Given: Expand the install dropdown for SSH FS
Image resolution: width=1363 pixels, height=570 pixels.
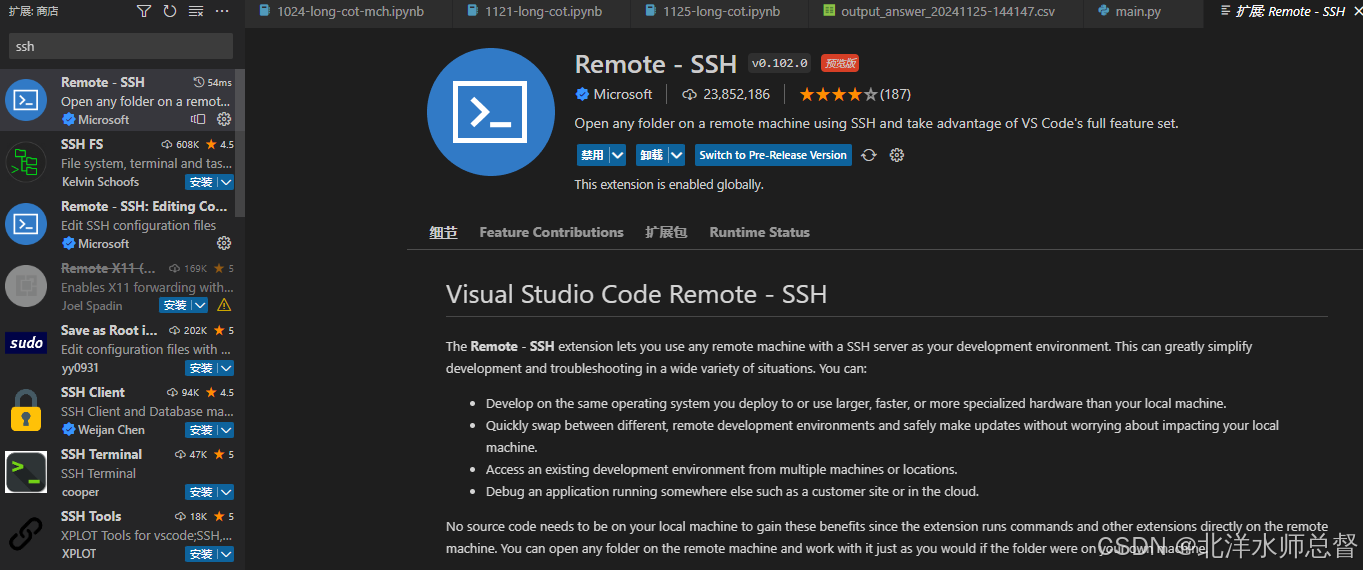Looking at the screenshot, I should tap(226, 182).
